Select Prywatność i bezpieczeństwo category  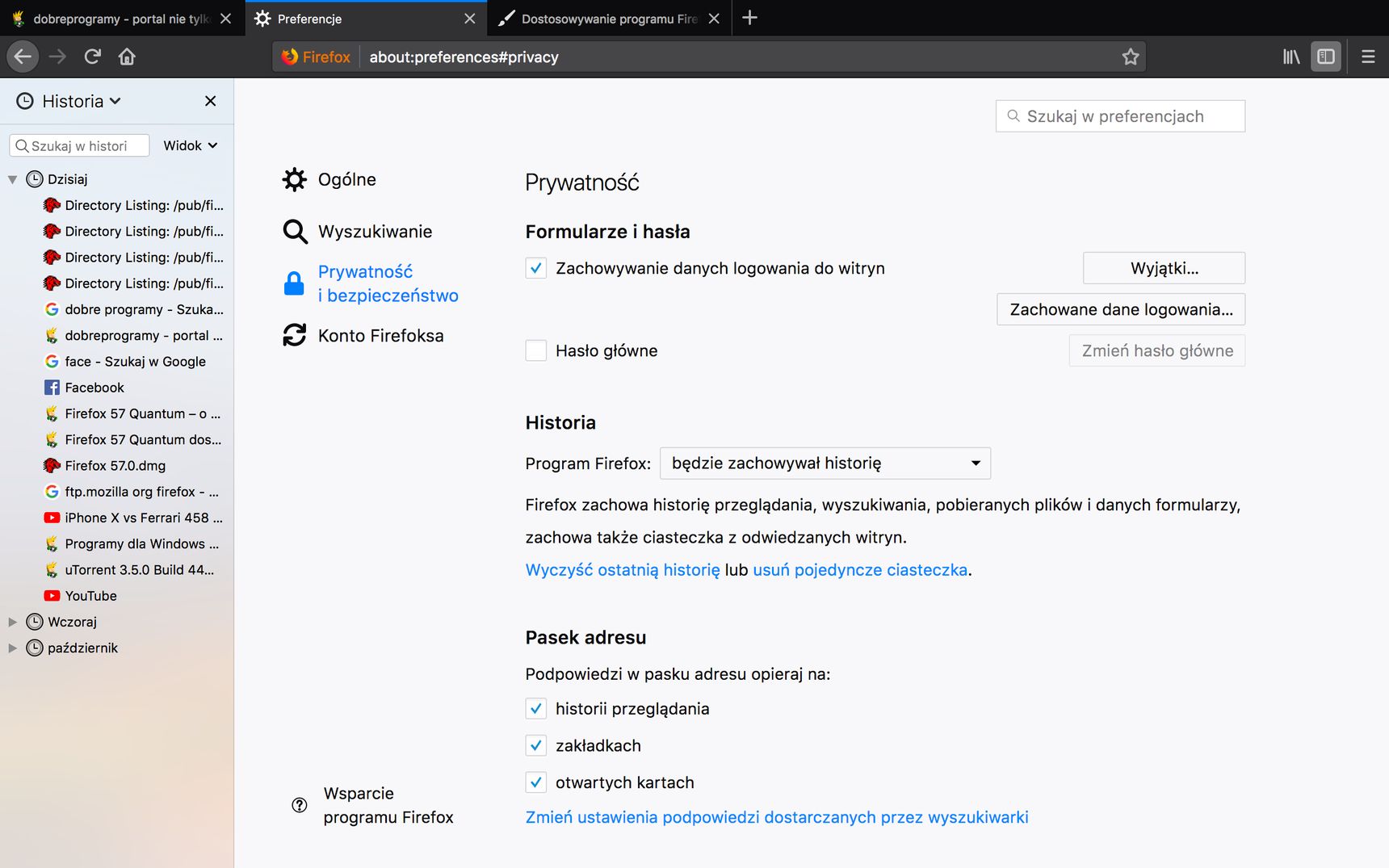(x=371, y=283)
